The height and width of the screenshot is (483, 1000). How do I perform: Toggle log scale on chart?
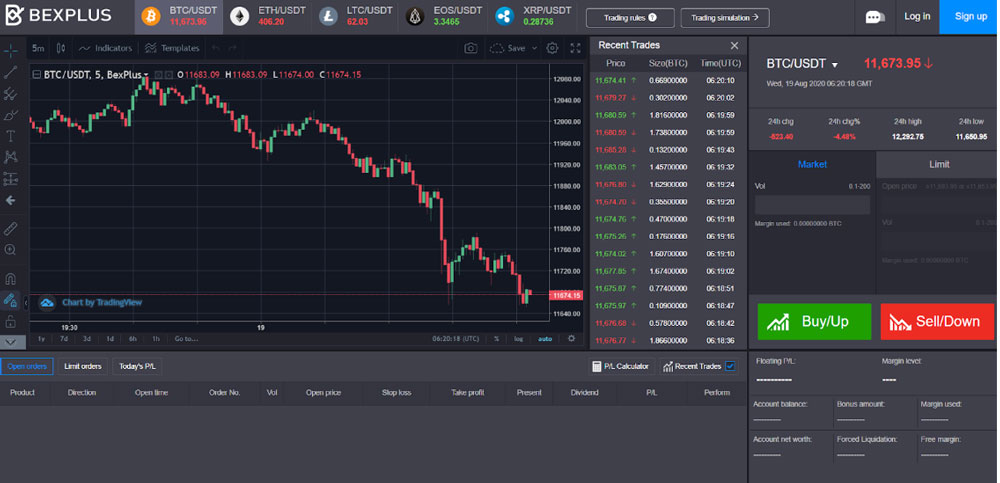pyautogui.click(x=518, y=339)
